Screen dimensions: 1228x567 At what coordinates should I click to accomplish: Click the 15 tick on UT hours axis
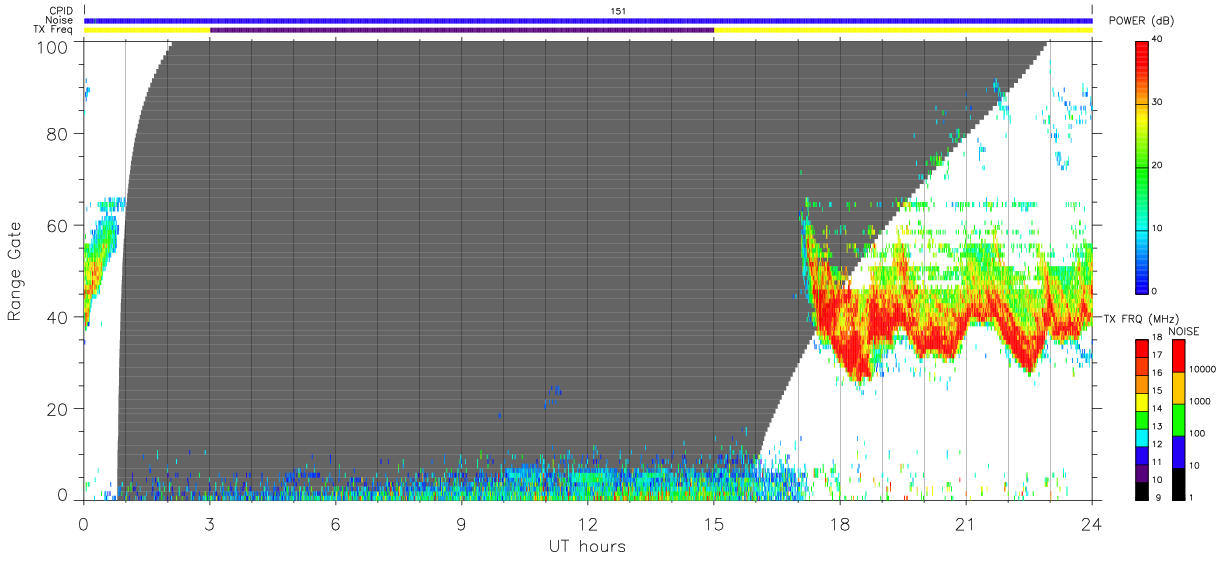pyautogui.click(x=714, y=524)
